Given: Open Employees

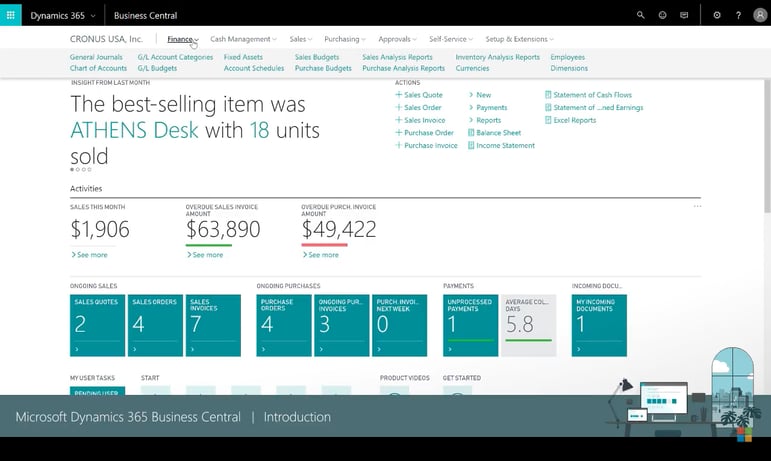Looking at the screenshot, I should (x=567, y=57).
